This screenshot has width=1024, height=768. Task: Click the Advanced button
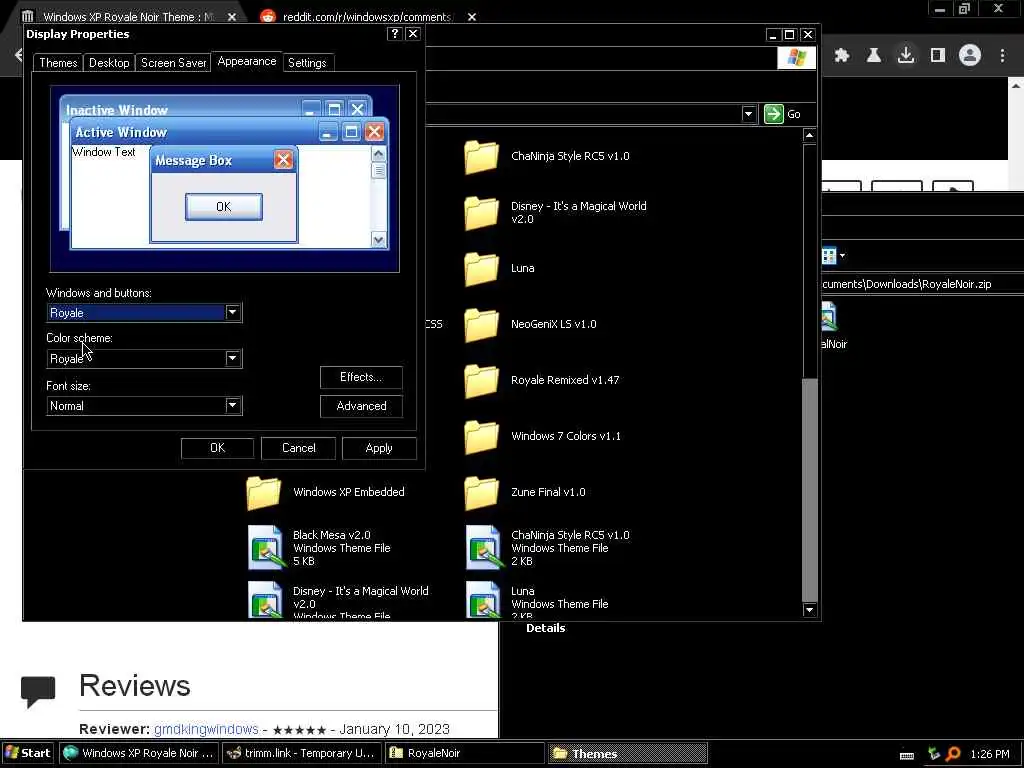361,406
